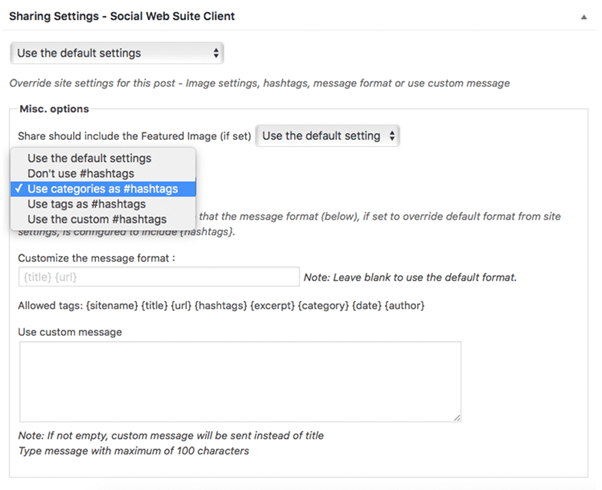Viewport: 602px width, 490px height.
Task: Click the 'Use custom message' label
Action: click(70, 331)
